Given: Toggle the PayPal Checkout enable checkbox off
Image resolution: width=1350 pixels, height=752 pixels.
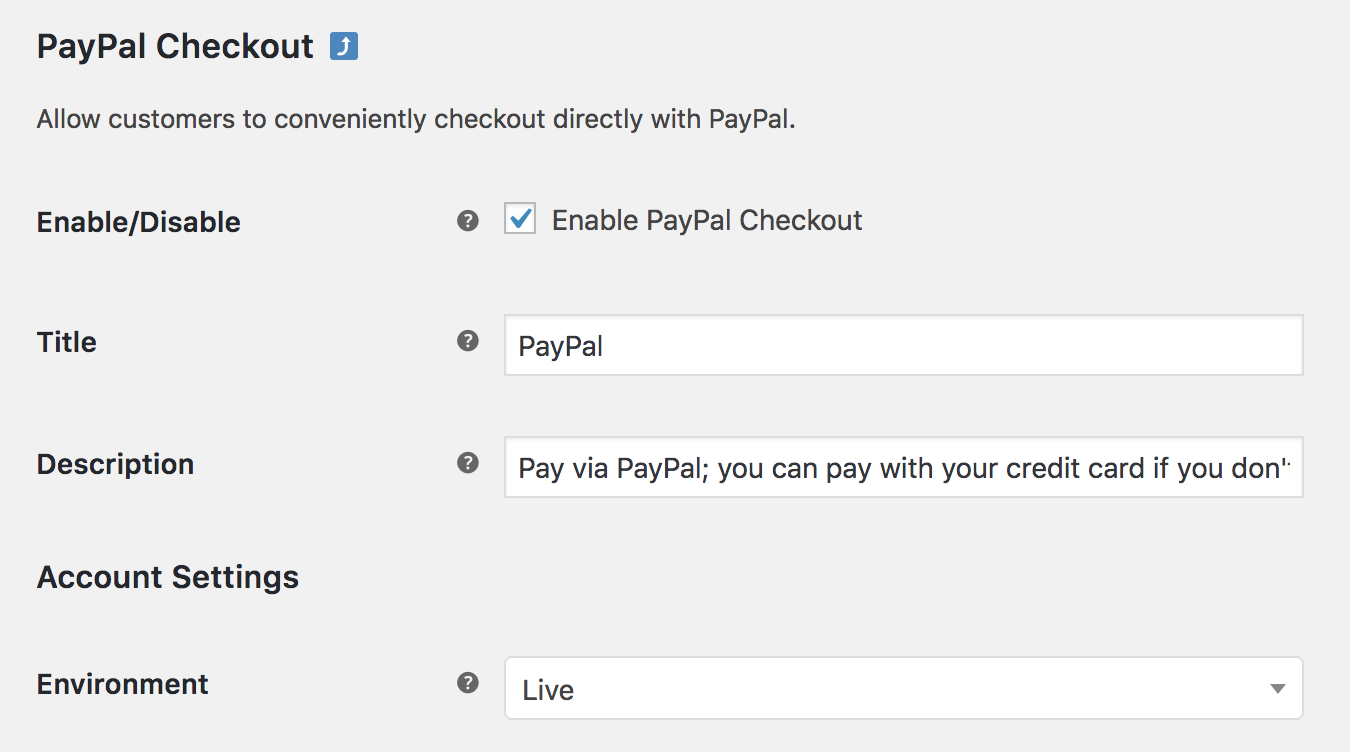Looking at the screenshot, I should pyautogui.click(x=519, y=219).
